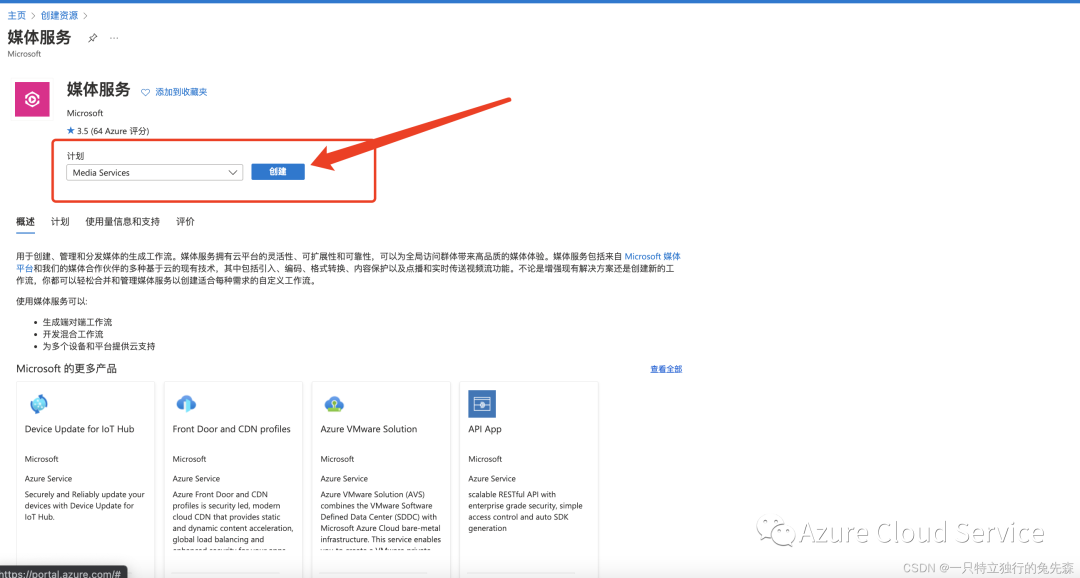This screenshot has width=1080, height=578.
Task: Click the API App card description text
Action: 526,511
